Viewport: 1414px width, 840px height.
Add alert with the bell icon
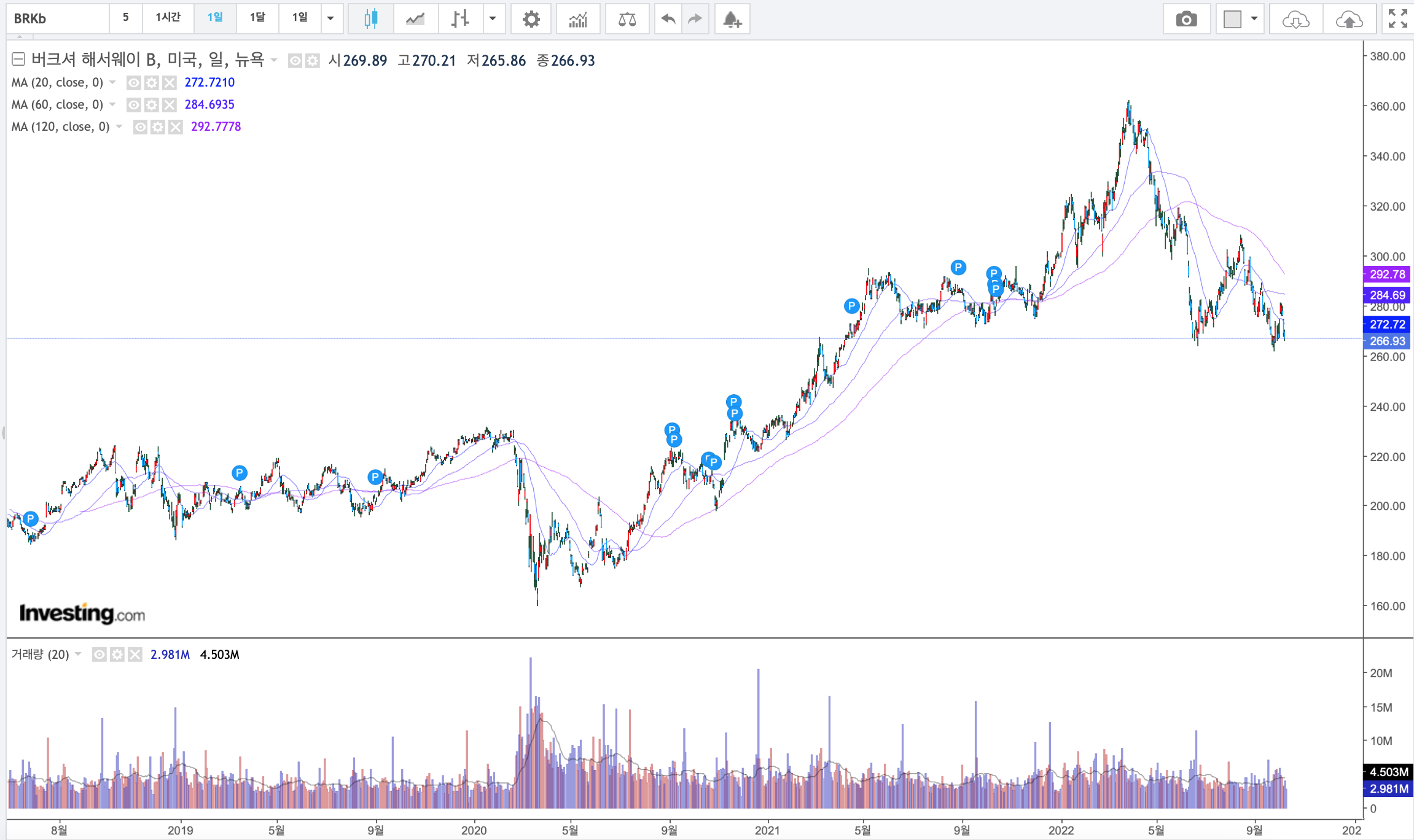click(x=732, y=19)
